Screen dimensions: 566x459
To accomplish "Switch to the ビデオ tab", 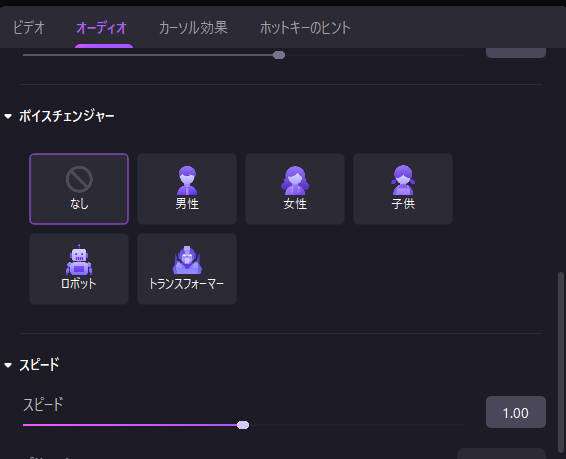I will [x=29, y=28].
